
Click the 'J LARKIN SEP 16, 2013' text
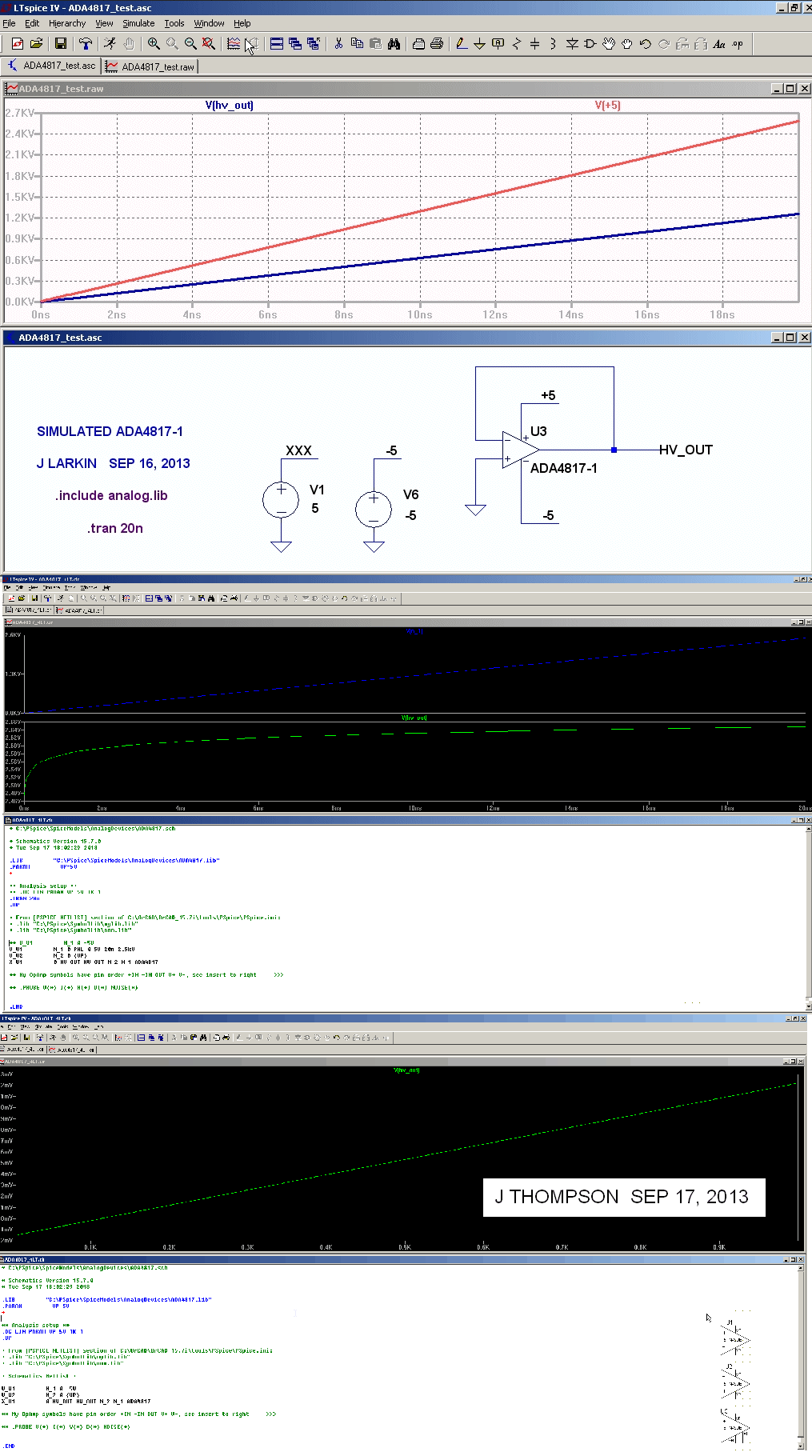click(113, 463)
